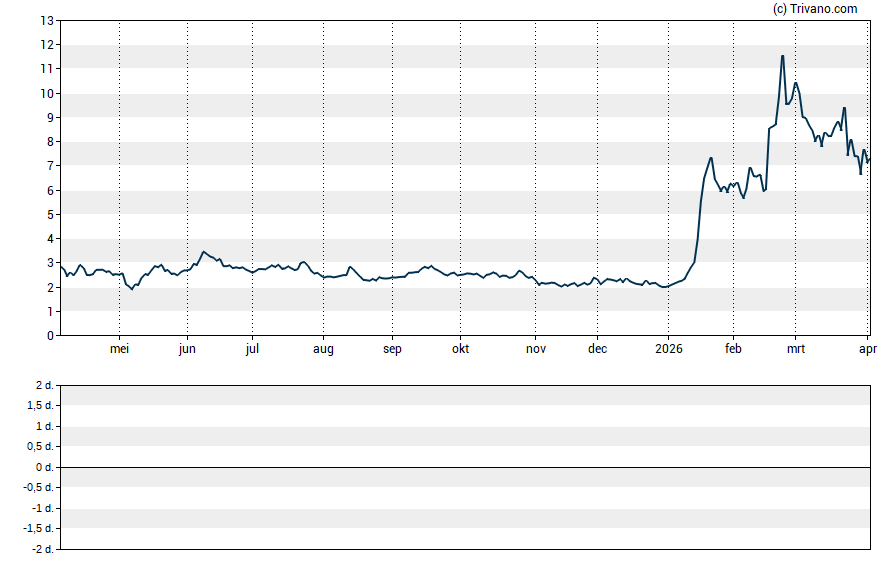Screen dimensions: 888x565
Task: Click the 'jul' month marker
Action: click(252, 349)
